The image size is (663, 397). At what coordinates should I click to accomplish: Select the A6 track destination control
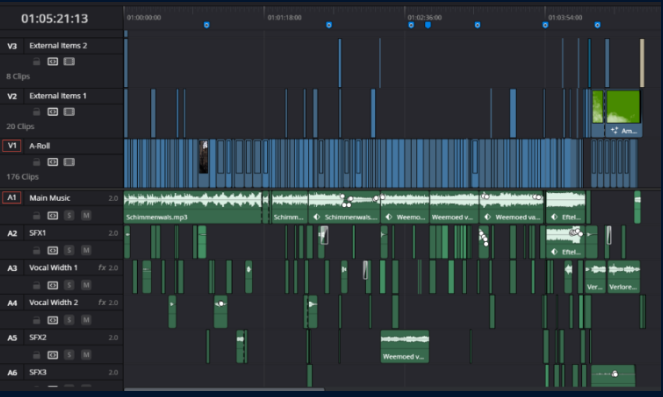tap(12, 372)
